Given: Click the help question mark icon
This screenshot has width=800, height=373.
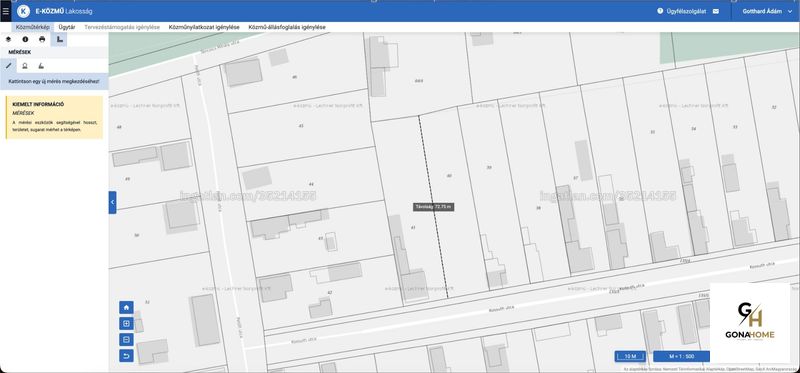Looking at the screenshot, I should point(660,11).
